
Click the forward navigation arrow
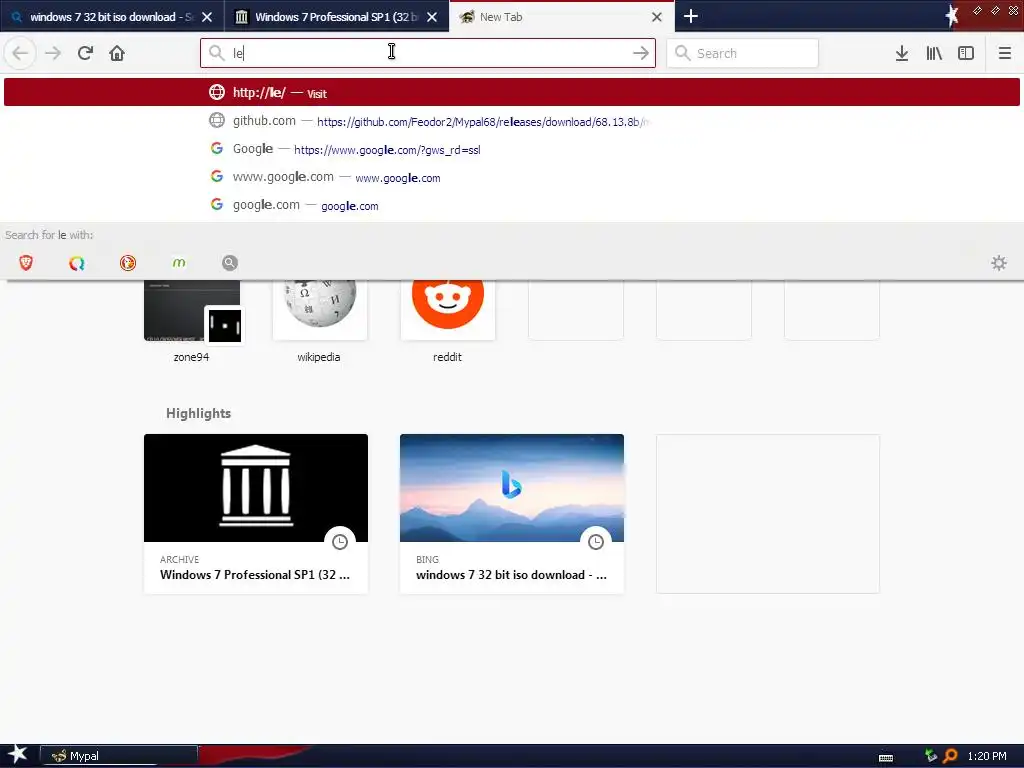pyautogui.click(x=53, y=53)
